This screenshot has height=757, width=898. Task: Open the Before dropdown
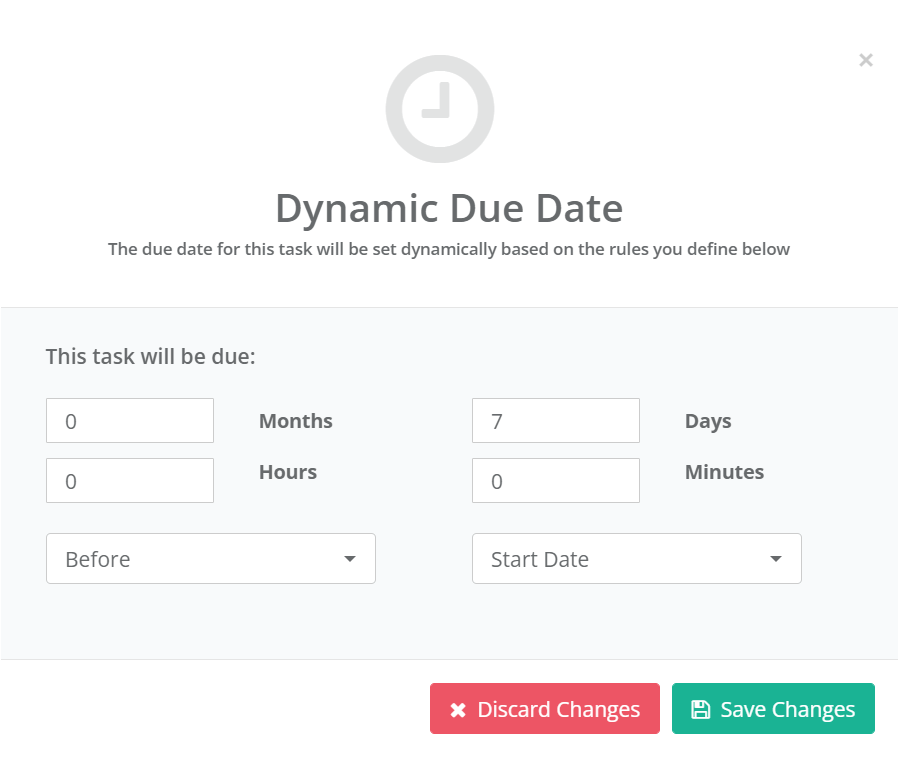pos(211,558)
